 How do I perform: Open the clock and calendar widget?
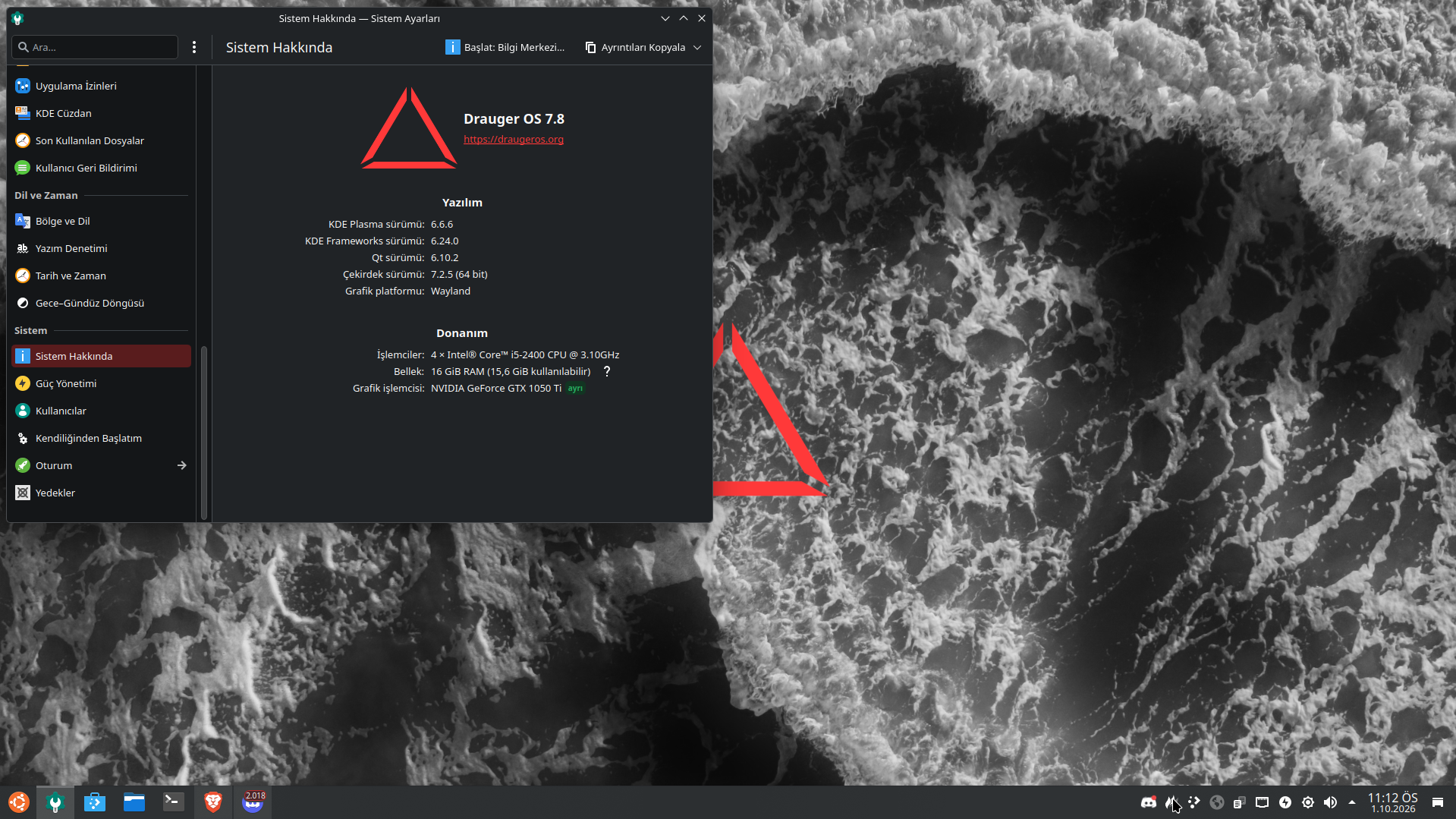(x=1393, y=802)
